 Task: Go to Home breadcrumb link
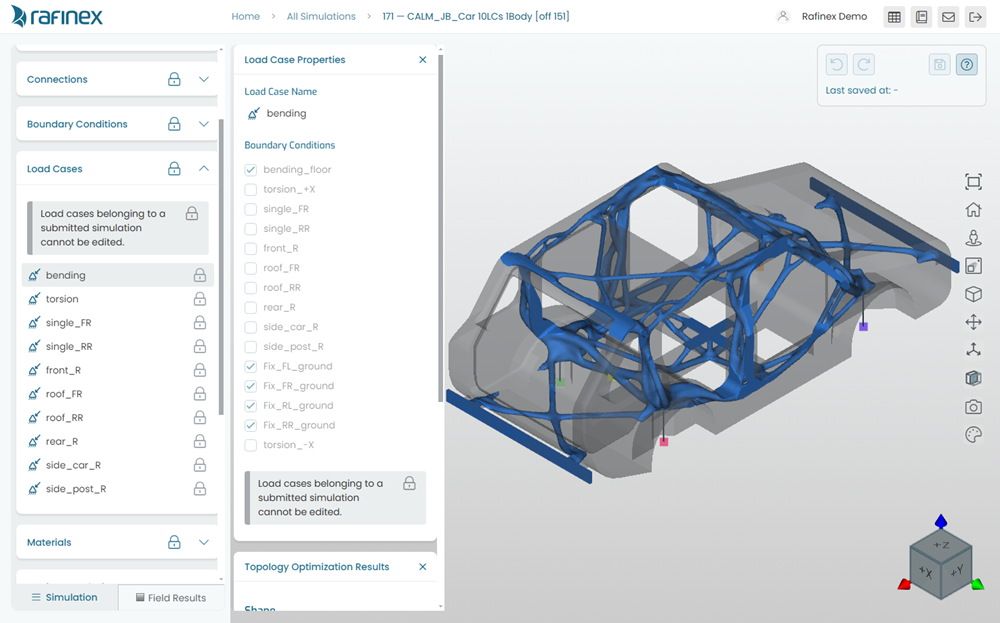click(246, 17)
